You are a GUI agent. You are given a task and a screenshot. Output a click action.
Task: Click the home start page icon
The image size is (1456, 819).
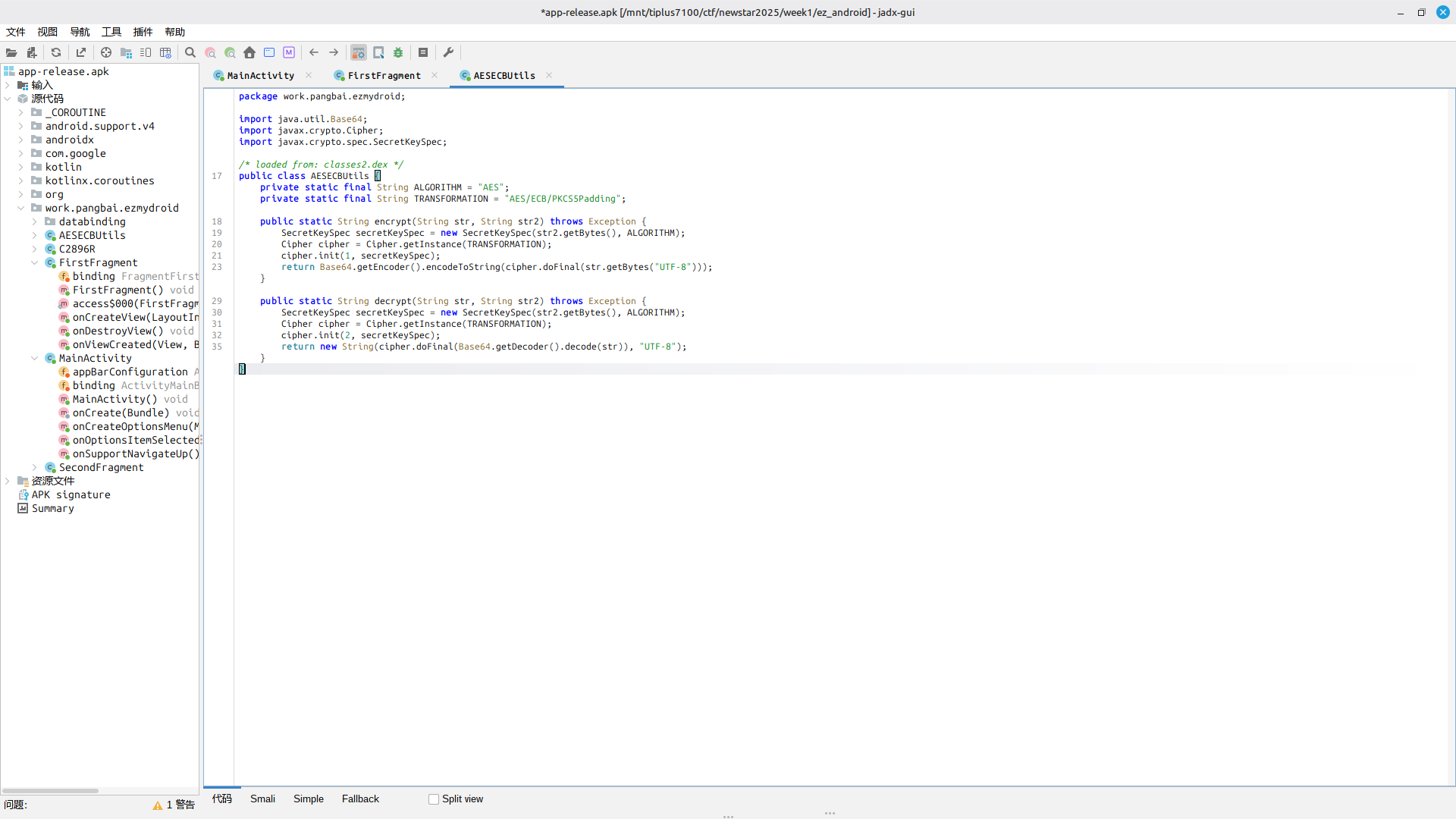tap(249, 52)
